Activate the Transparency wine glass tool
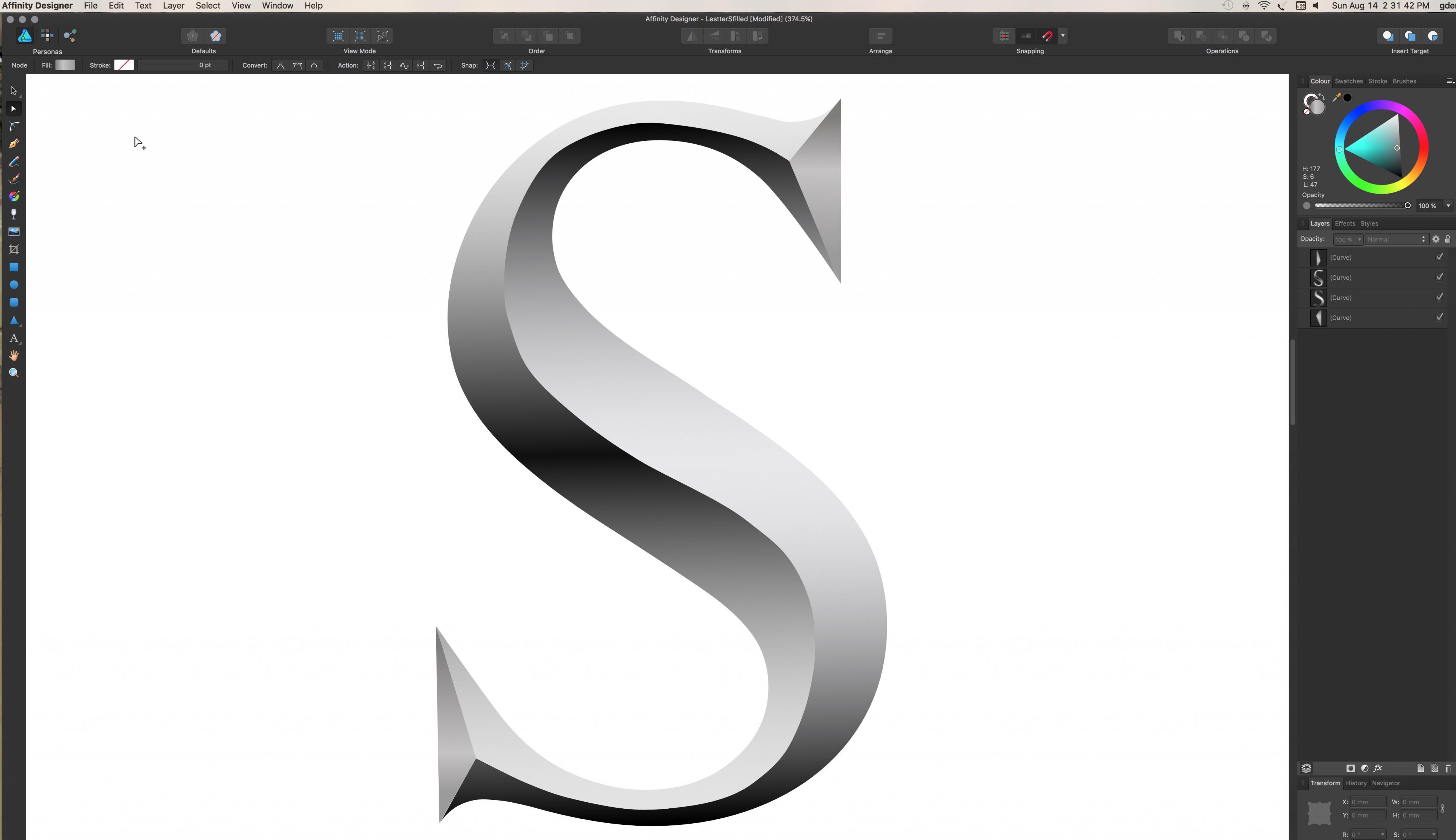The image size is (1456, 840). click(14, 214)
